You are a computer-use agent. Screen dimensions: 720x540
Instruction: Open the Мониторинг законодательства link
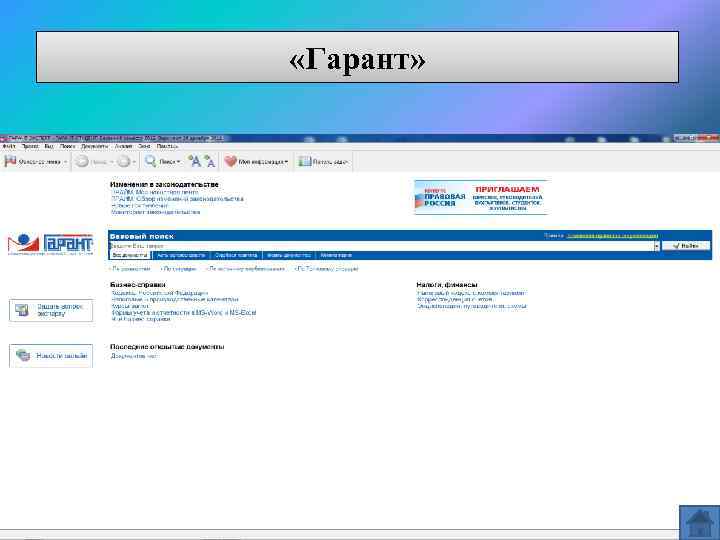coord(156,212)
